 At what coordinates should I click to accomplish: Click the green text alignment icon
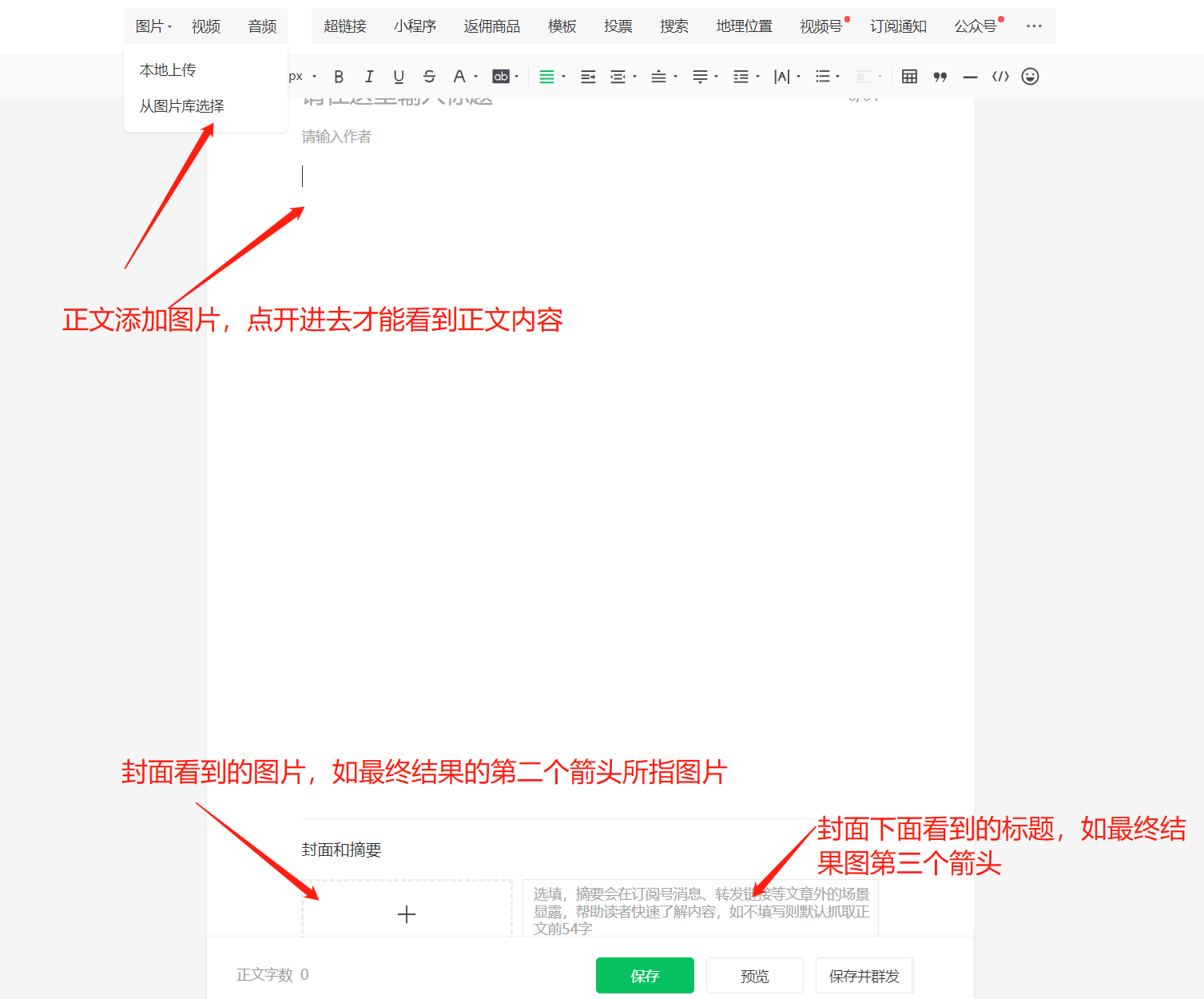[x=546, y=77]
